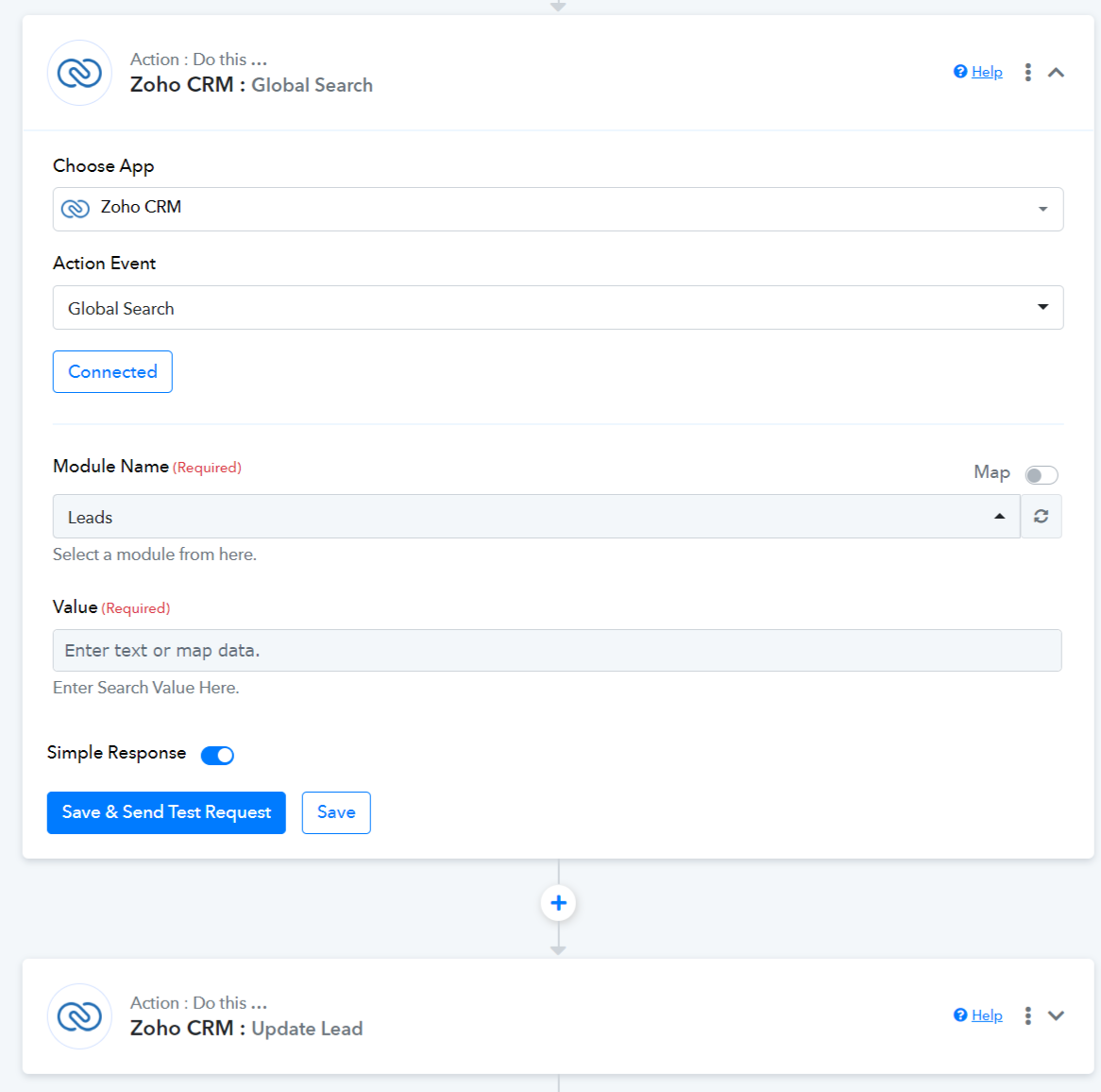Screen dimensions: 1101x1092
Task: Turn off the Simple Response toggle
Action: point(217,755)
